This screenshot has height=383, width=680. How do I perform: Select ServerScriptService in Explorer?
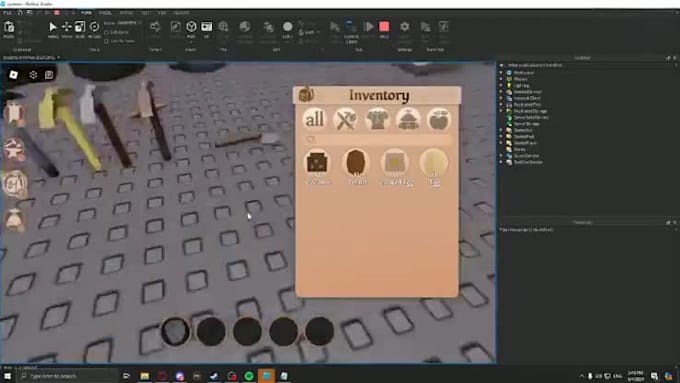531,118
